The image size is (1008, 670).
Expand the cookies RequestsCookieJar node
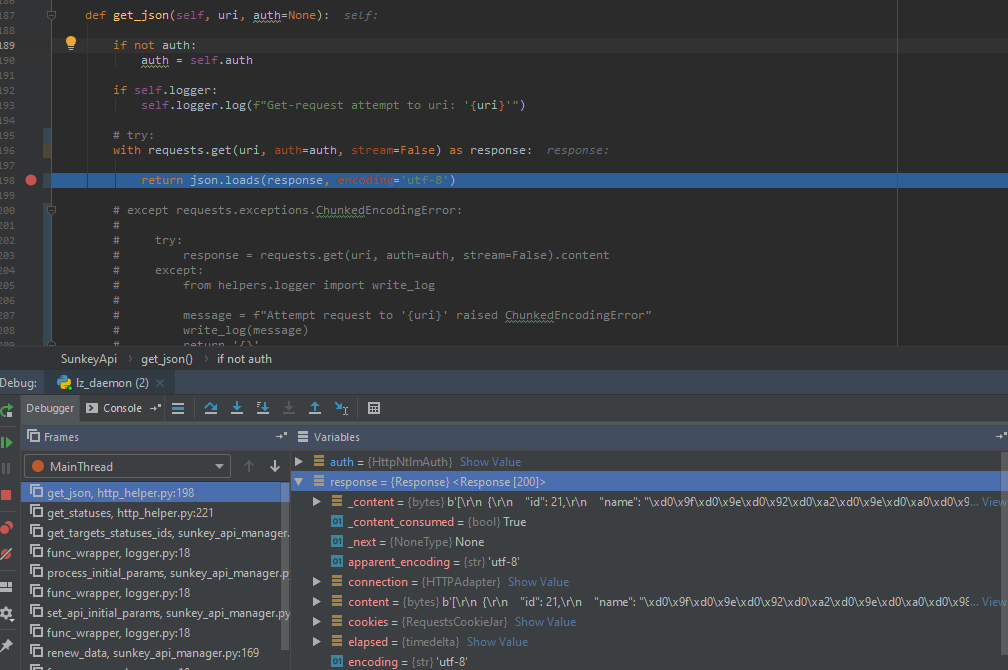(x=317, y=622)
